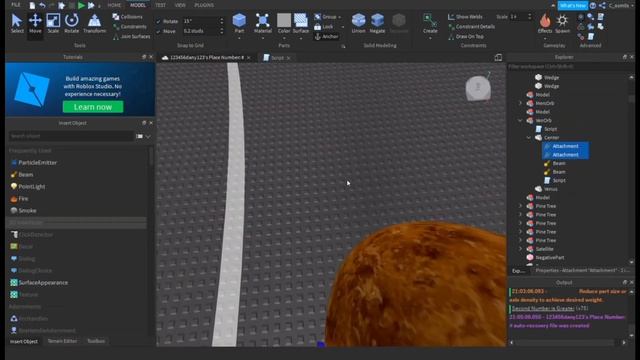640x360 pixels.
Task: Toggle Constraint Details
Action: 471,27
